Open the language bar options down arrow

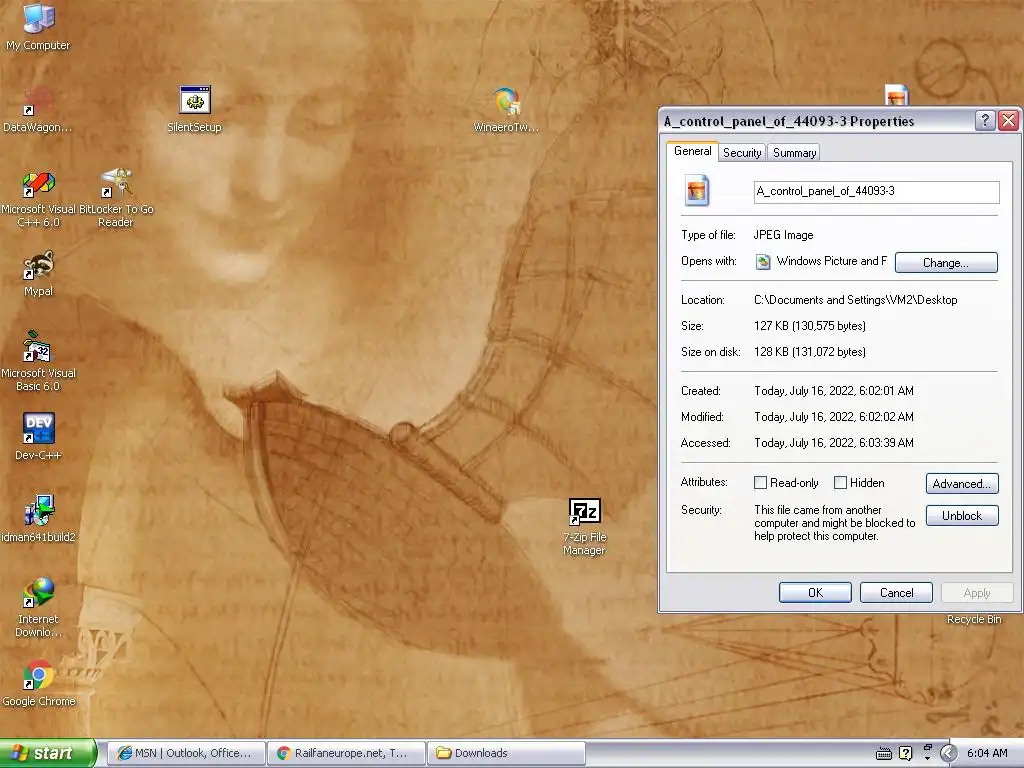927,758
